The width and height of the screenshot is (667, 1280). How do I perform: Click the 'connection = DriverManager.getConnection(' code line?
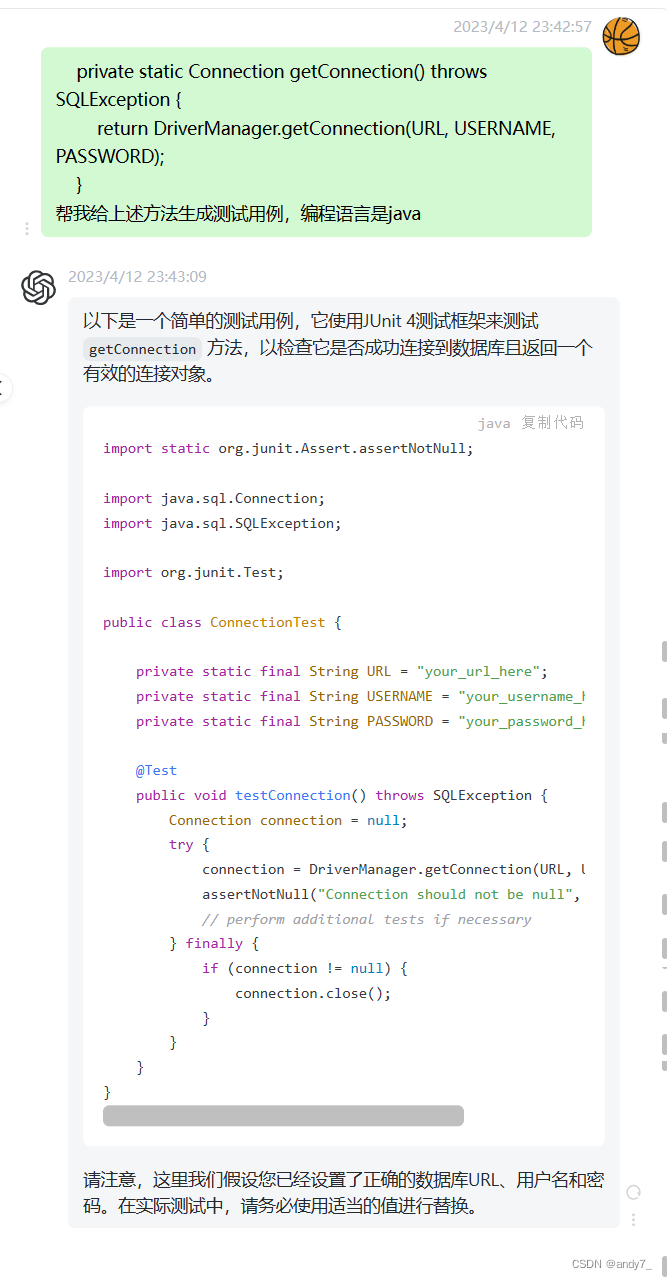tap(393, 869)
